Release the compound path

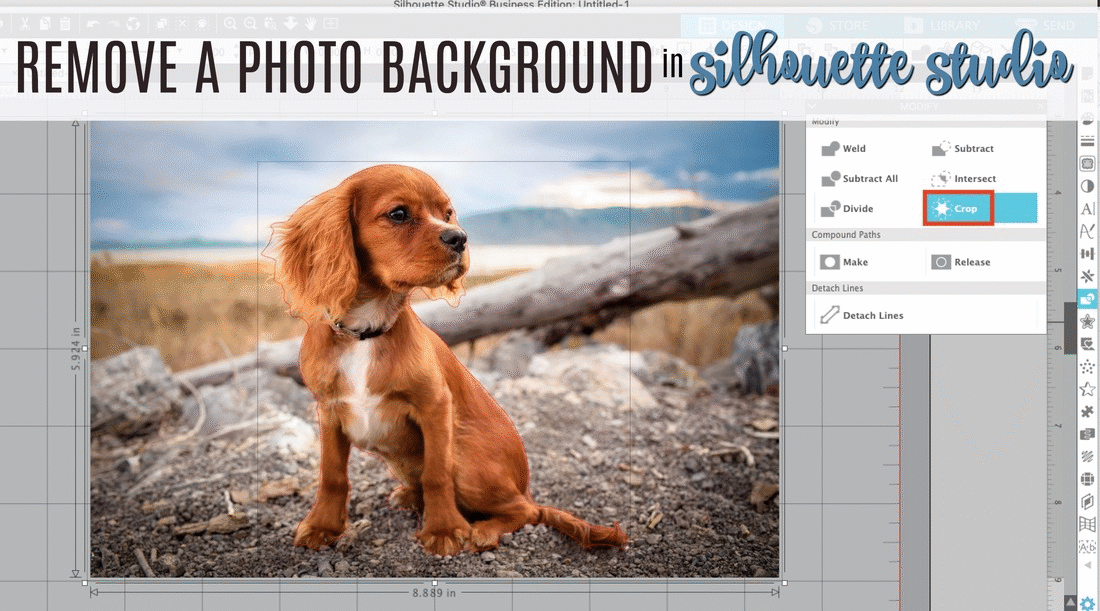tap(960, 262)
